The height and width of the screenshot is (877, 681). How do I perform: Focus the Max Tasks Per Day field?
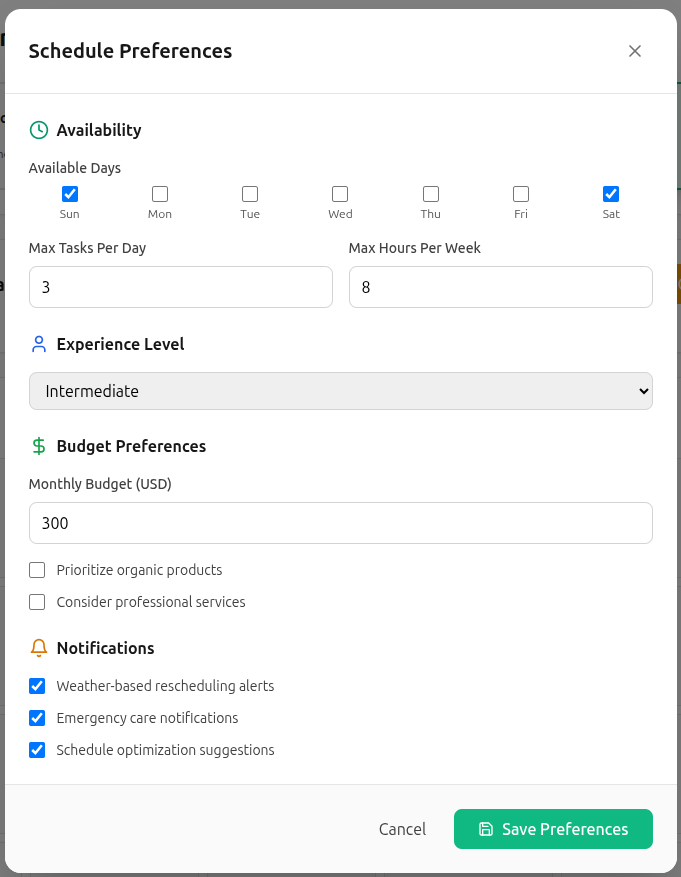180,287
